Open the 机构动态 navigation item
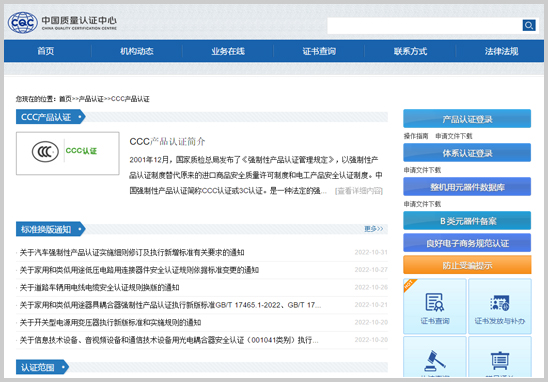 pyautogui.click(x=137, y=51)
